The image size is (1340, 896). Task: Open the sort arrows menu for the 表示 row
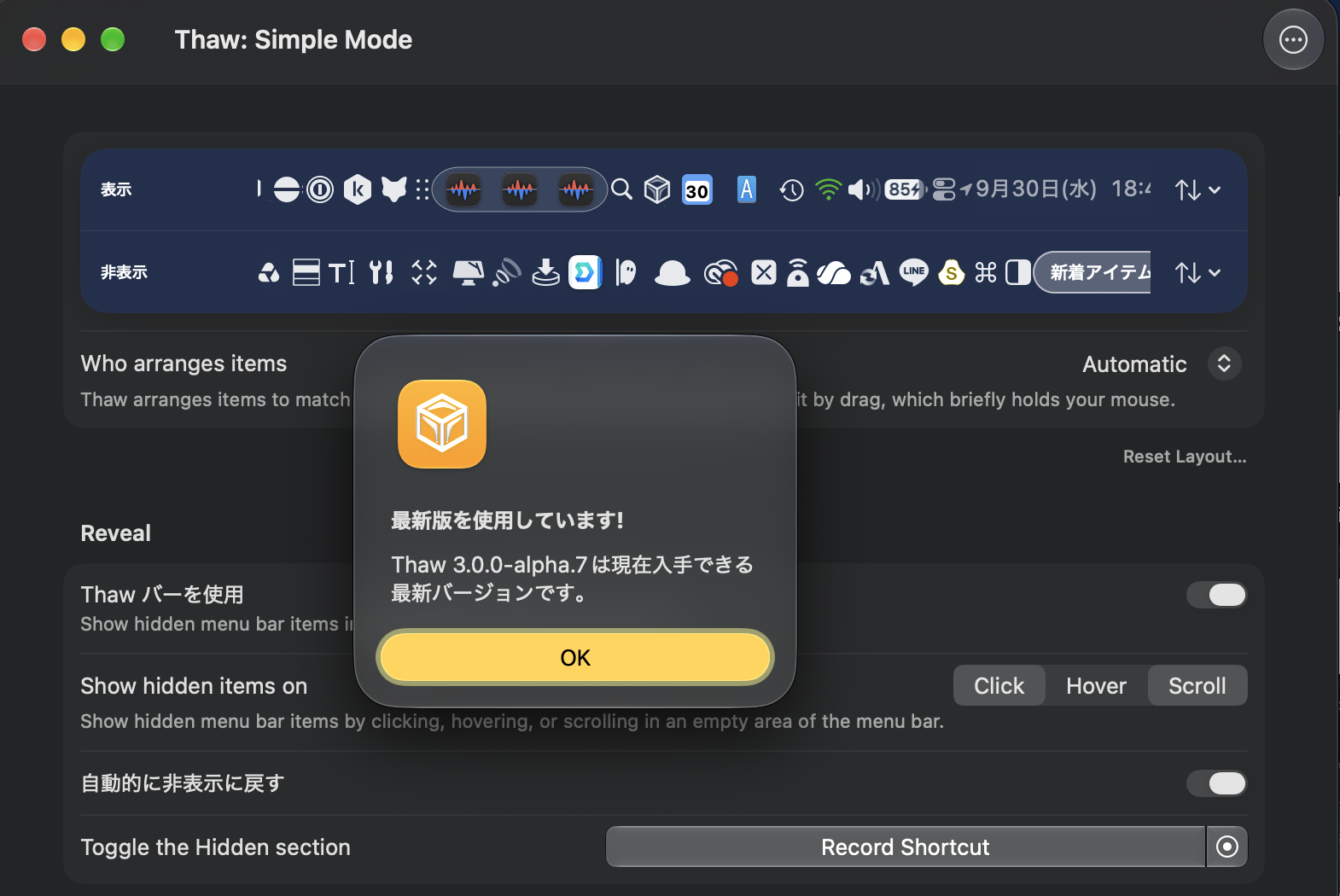[1197, 189]
